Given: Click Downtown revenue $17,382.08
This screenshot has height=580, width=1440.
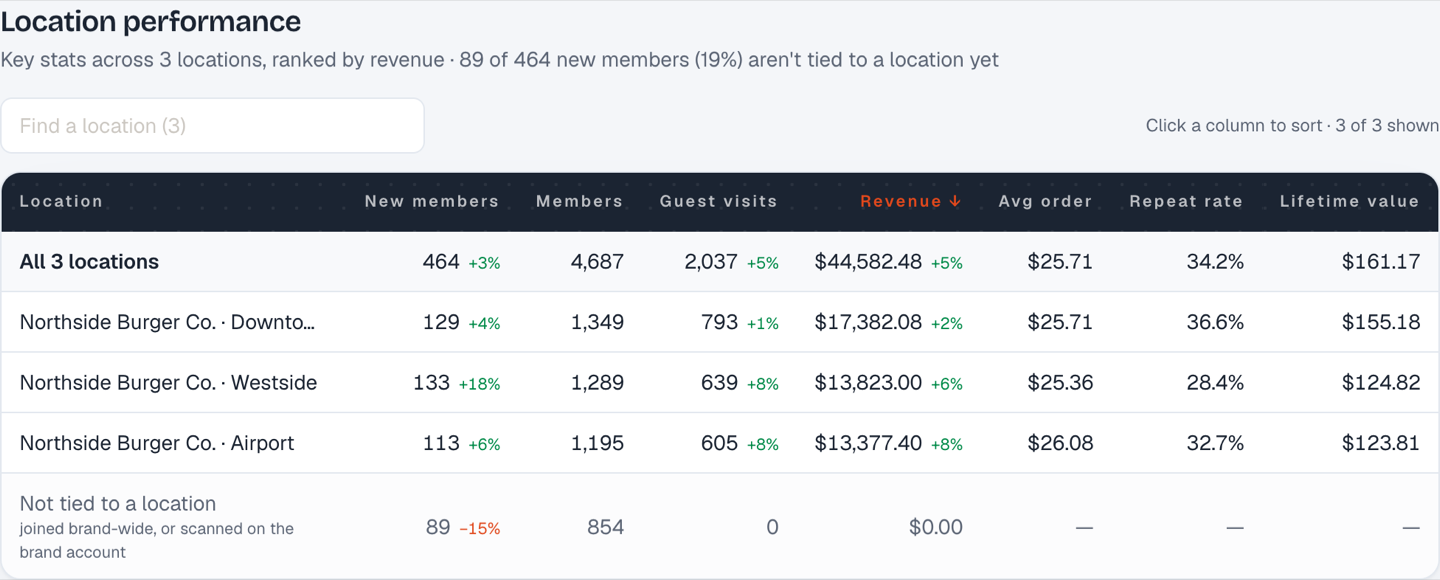Looking at the screenshot, I should 868,322.
